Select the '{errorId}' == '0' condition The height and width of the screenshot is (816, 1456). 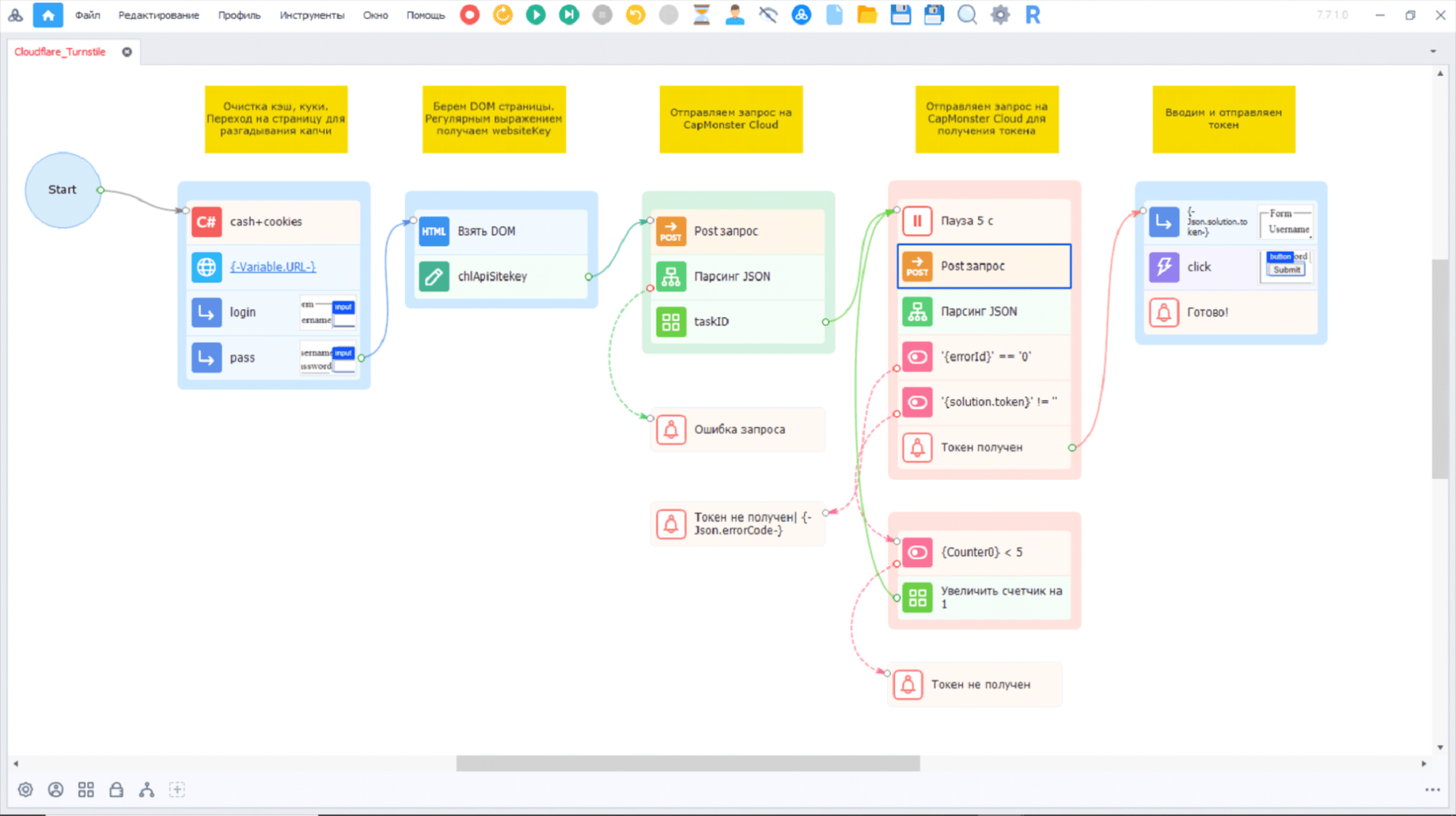[984, 357]
